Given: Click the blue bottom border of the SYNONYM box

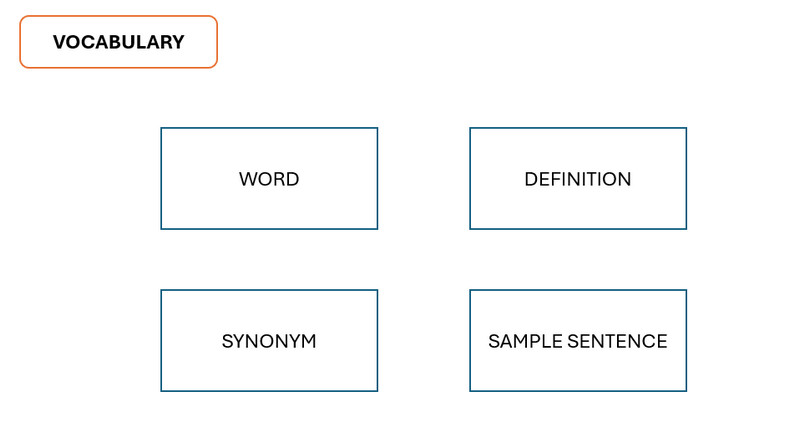Looking at the screenshot, I should 269,391.
